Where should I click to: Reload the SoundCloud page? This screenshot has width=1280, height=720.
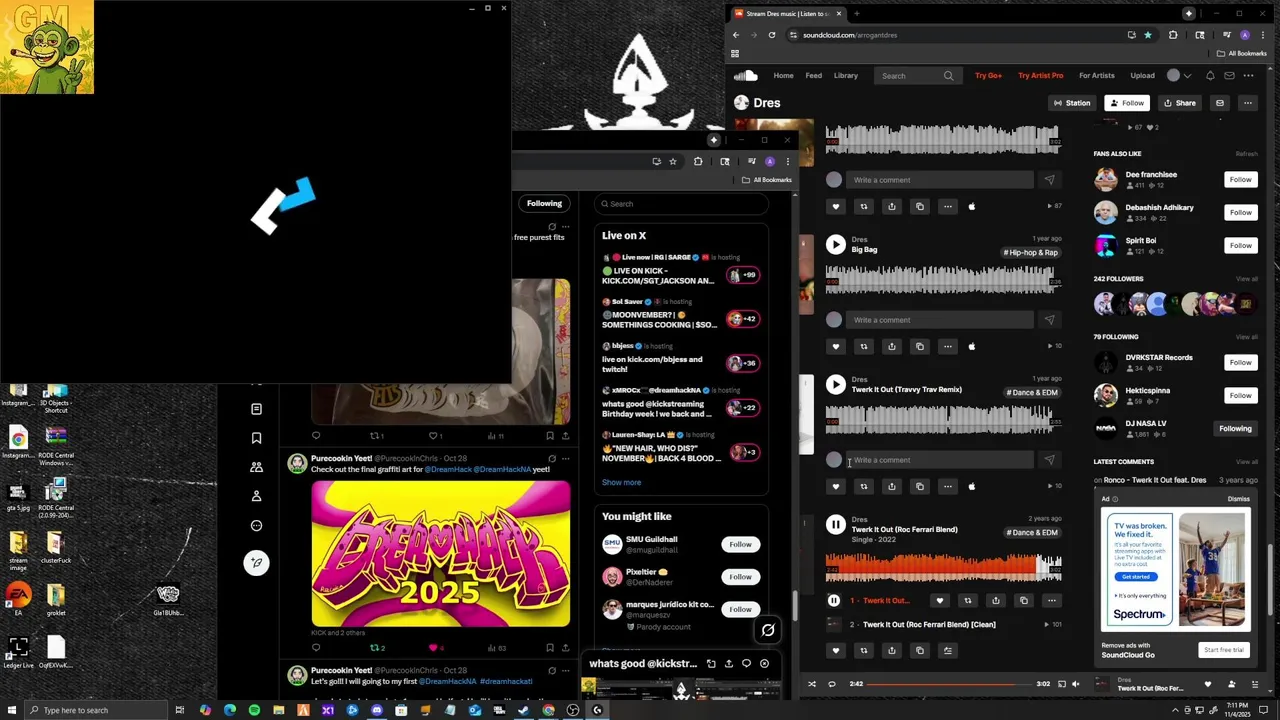pyautogui.click(x=772, y=35)
